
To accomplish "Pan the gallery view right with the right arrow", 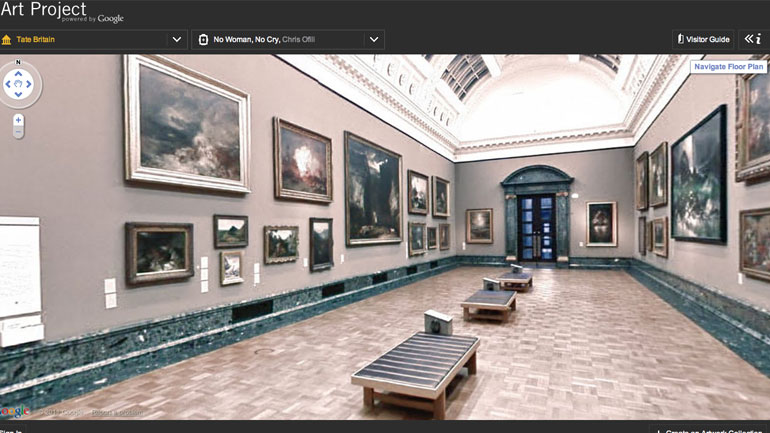I will pos(28,84).
